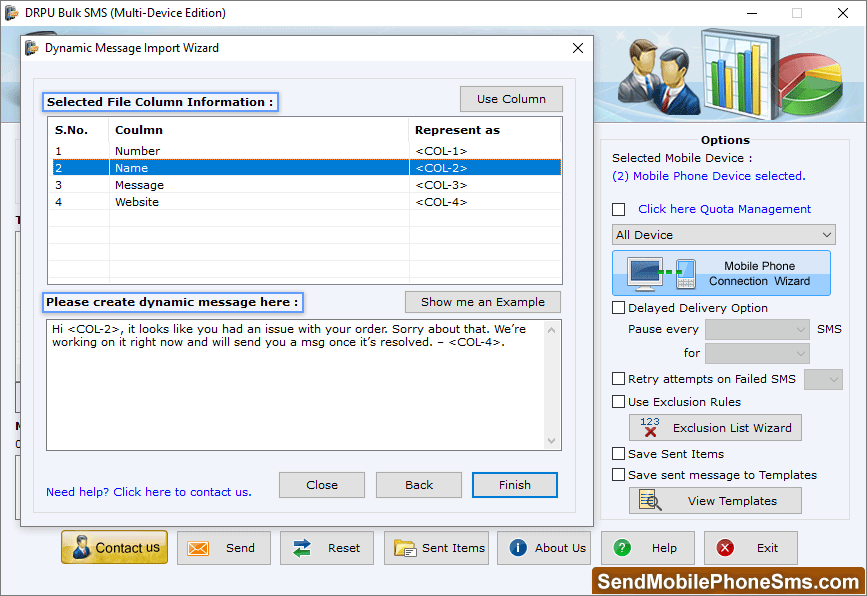Open the Exclusion List Wizard

coord(715,427)
